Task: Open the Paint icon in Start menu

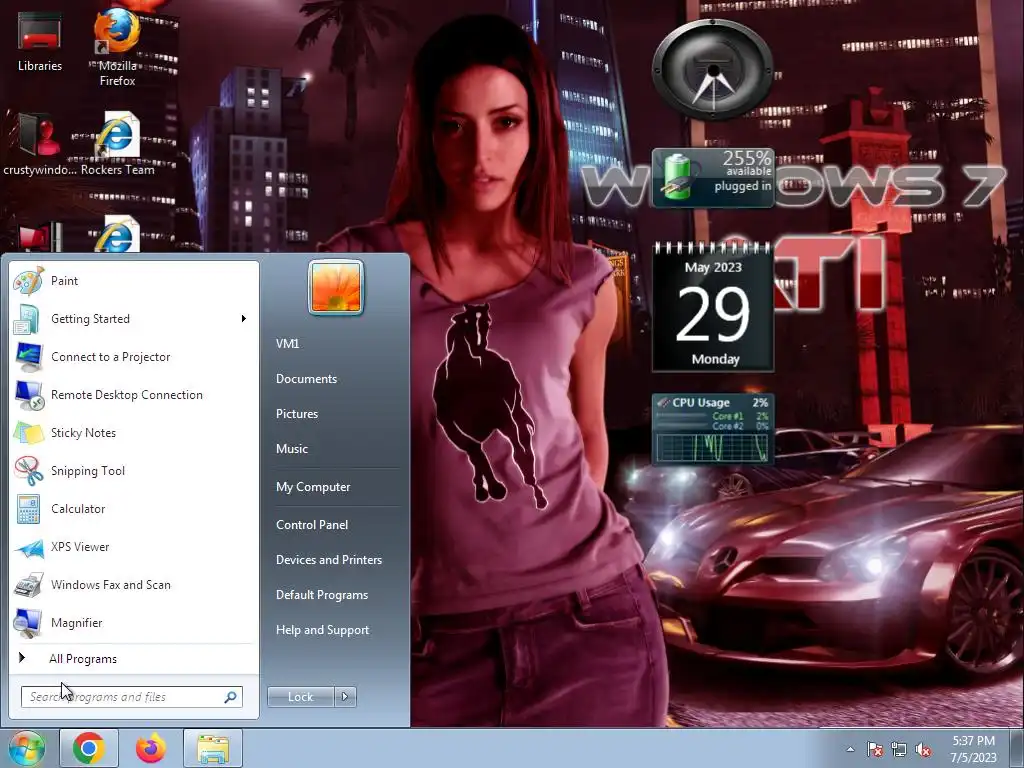Action: click(29, 281)
